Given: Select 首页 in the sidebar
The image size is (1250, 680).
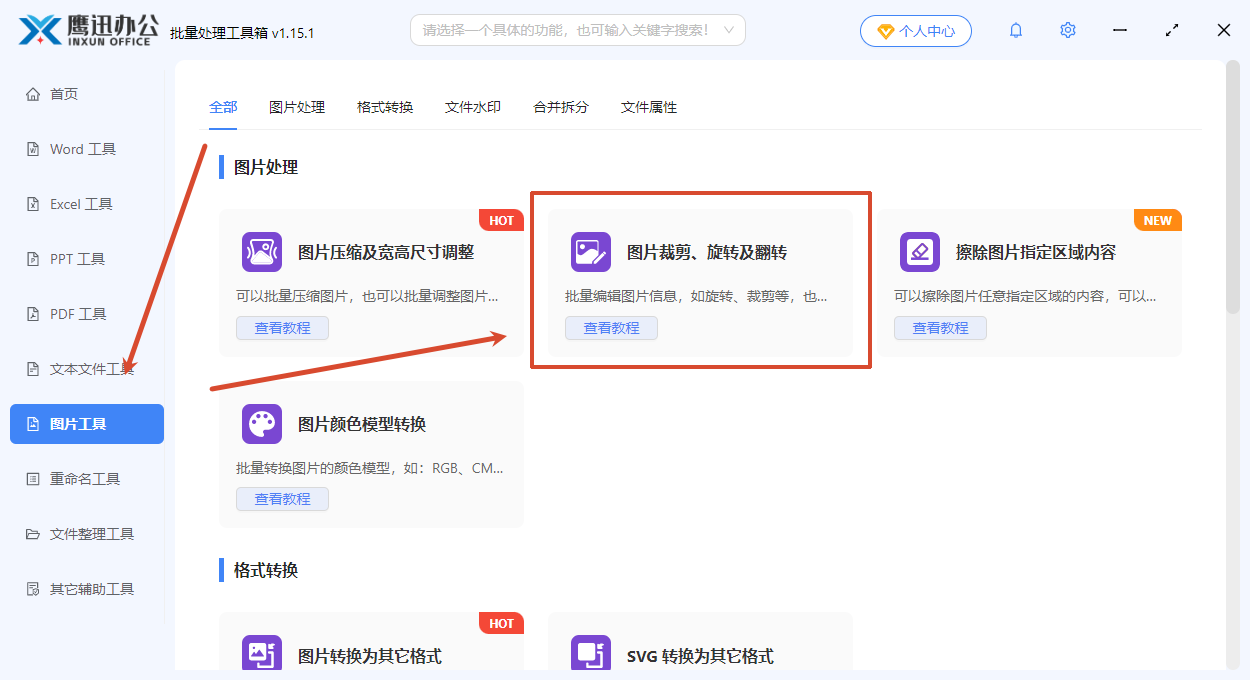Looking at the screenshot, I should 87,94.
